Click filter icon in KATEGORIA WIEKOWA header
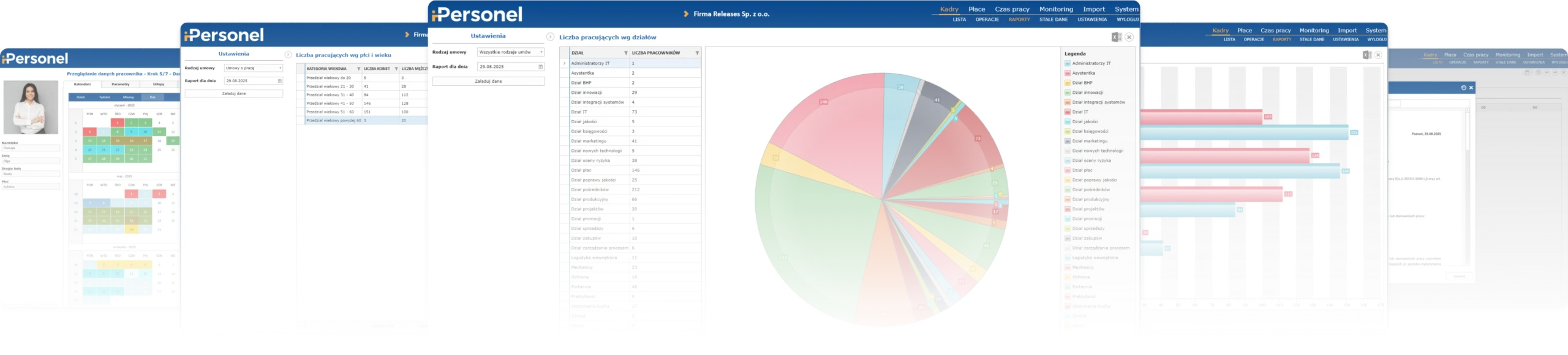This screenshot has width=1568, height=355. (358, 69)
